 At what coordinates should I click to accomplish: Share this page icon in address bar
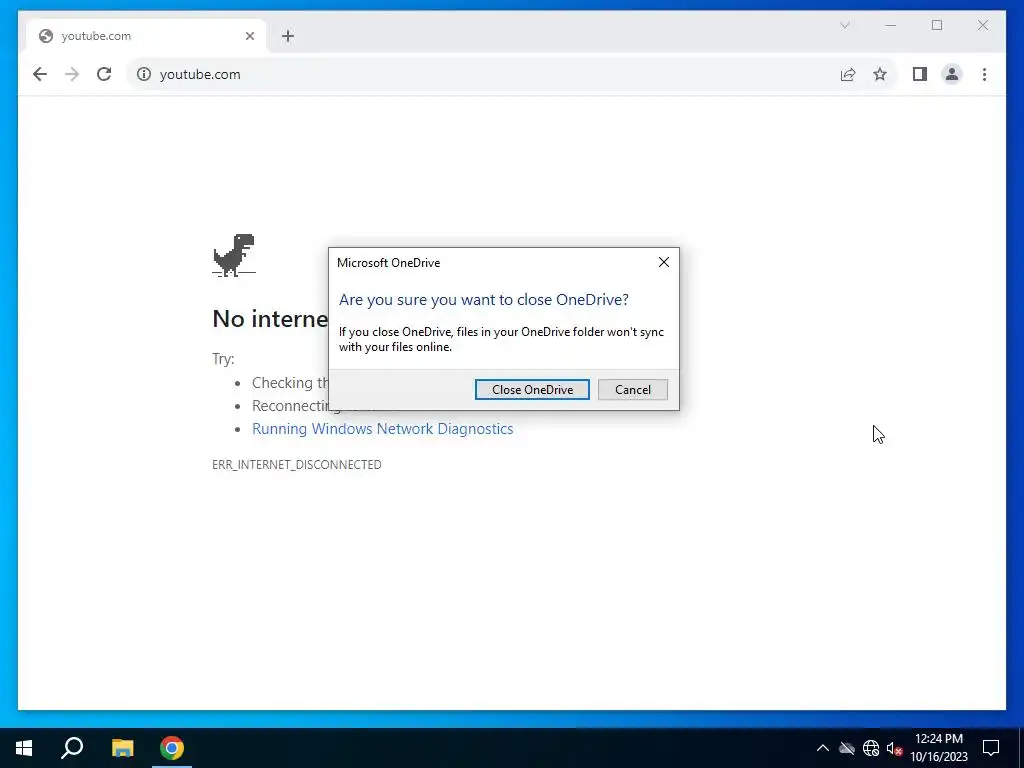pos(848,74)
